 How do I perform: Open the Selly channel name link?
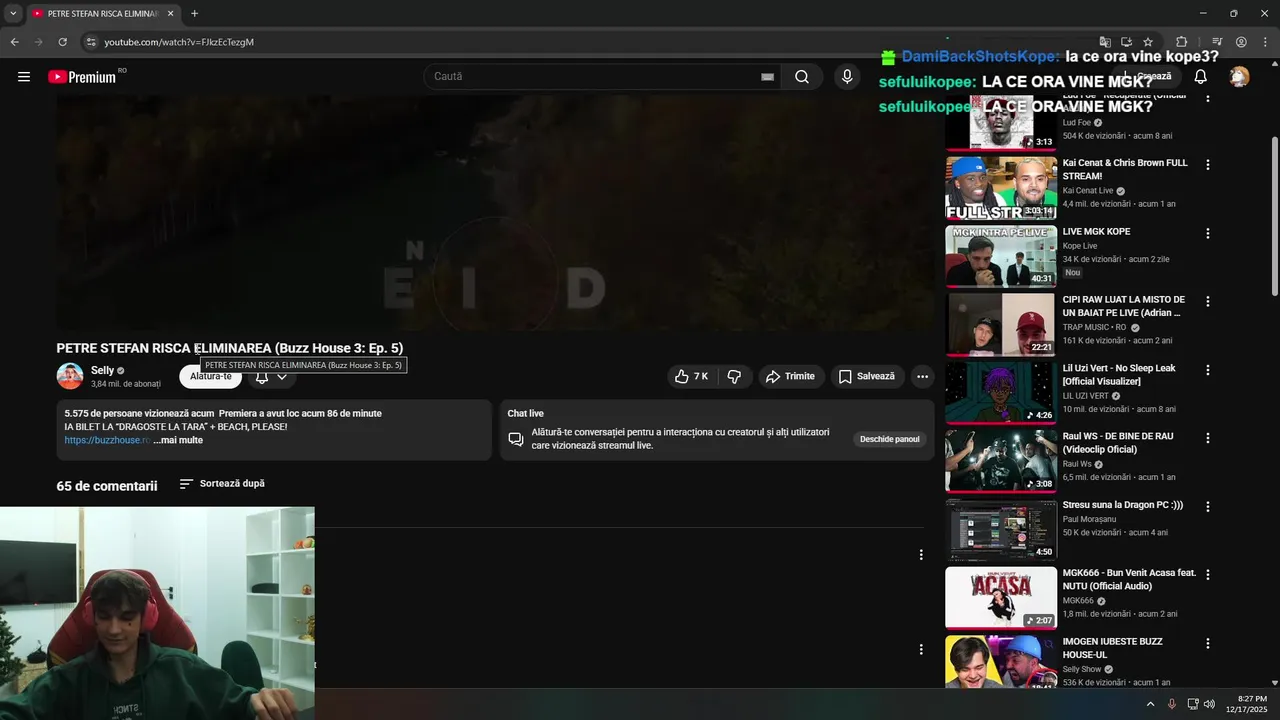click(x=102, y=370)
